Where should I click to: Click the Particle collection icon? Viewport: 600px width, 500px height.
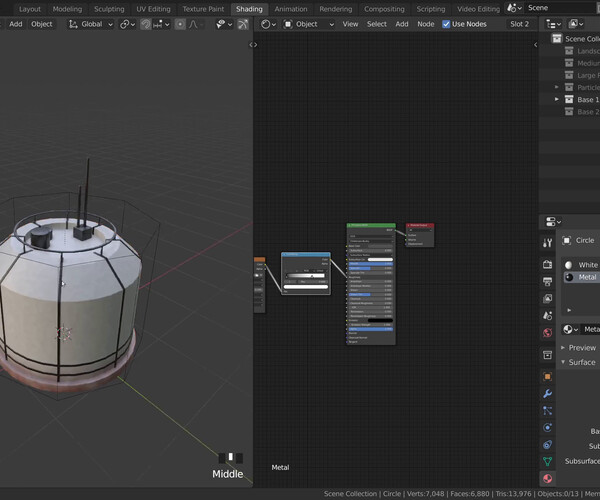pyautogui.click(x=569, y=87)
